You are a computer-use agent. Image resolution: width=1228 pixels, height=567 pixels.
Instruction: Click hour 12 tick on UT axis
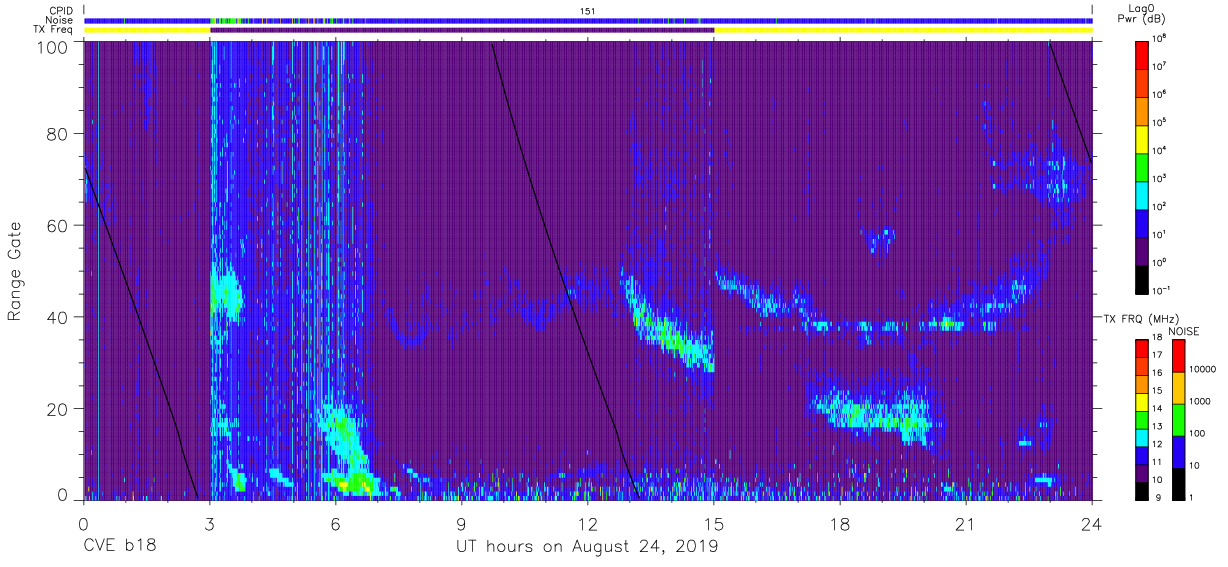point(587,523)
